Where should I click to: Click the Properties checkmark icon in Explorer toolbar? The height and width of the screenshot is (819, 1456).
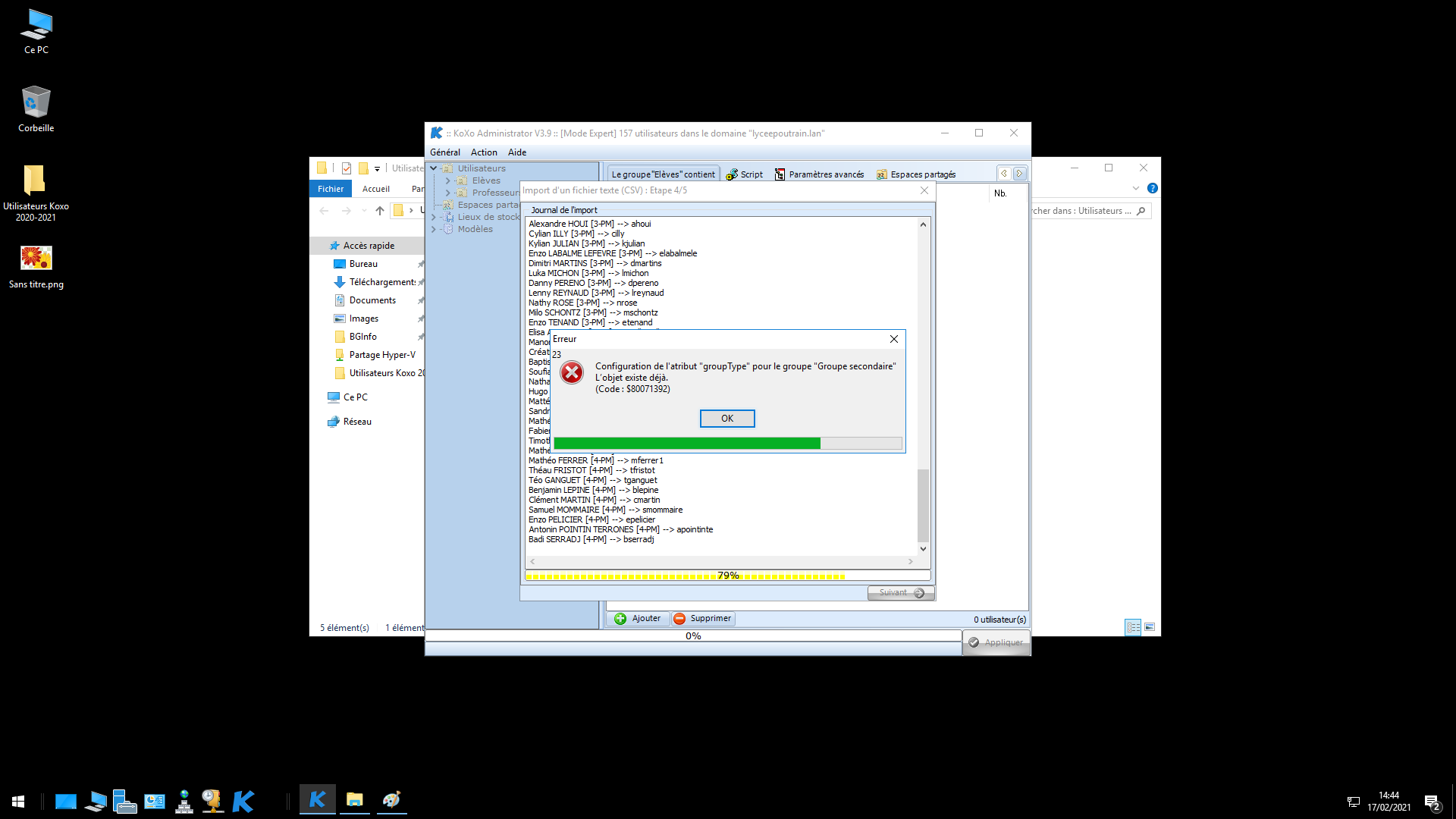coord(347,168)
